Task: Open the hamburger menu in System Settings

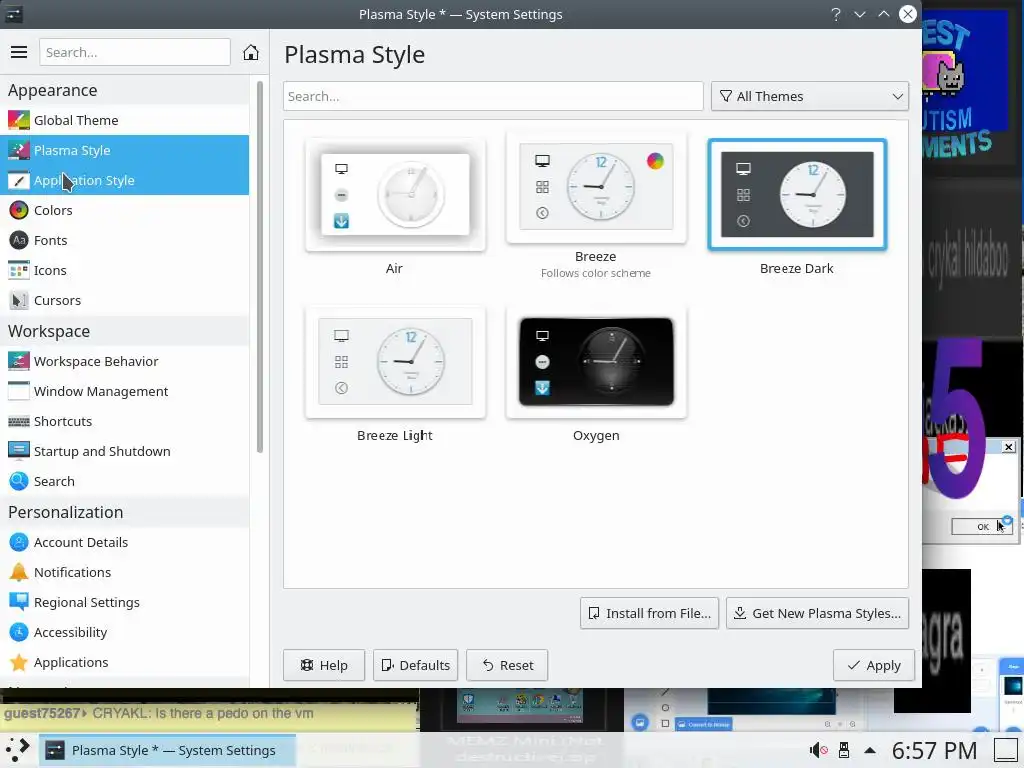Action: pyautogui.click(x=19, y=52)
